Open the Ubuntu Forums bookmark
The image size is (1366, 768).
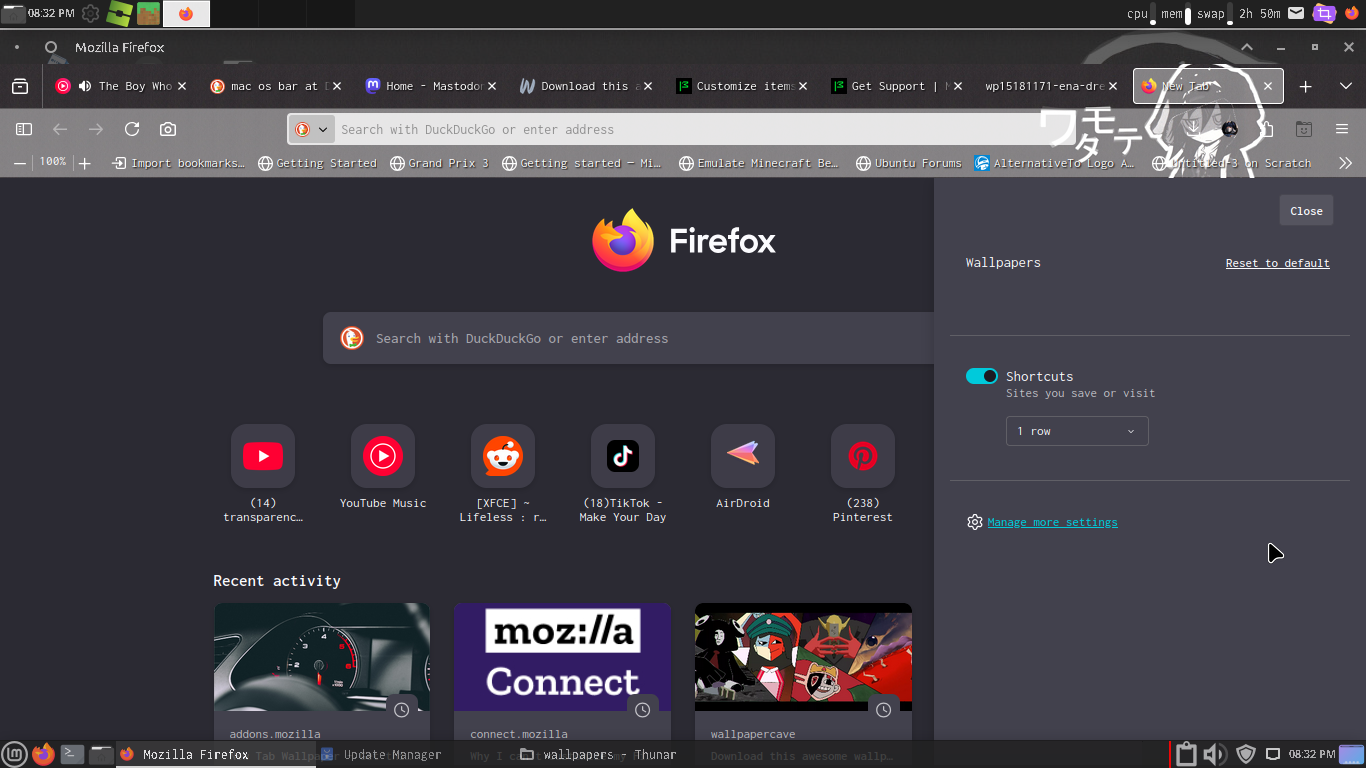[x=908, y=163]
